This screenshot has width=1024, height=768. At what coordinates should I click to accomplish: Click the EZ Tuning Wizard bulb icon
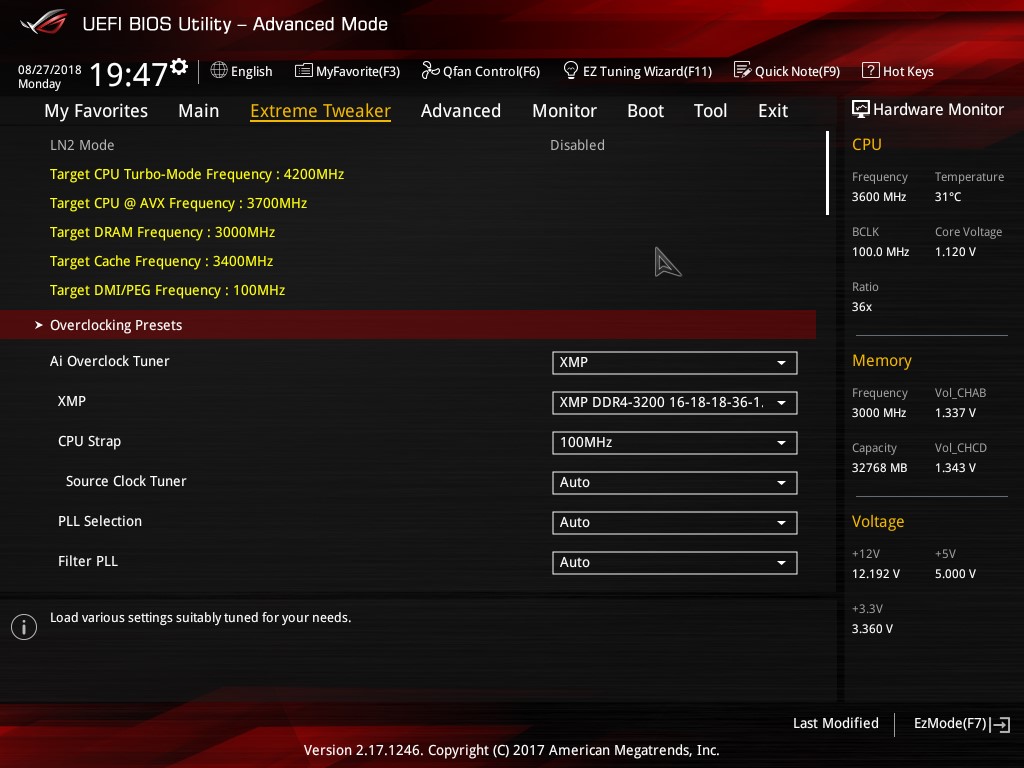coord(570,70)
